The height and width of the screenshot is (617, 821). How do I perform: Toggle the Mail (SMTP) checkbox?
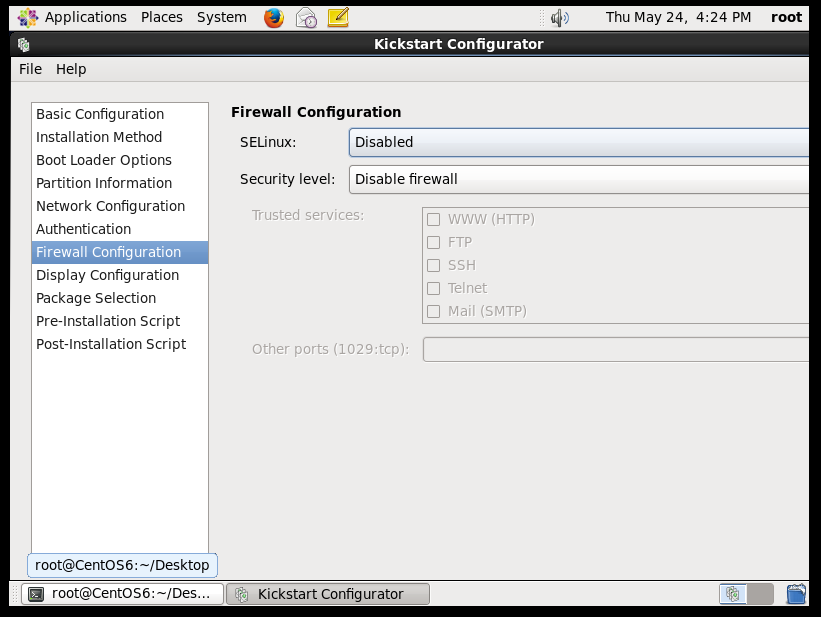[x=434, y=312]
